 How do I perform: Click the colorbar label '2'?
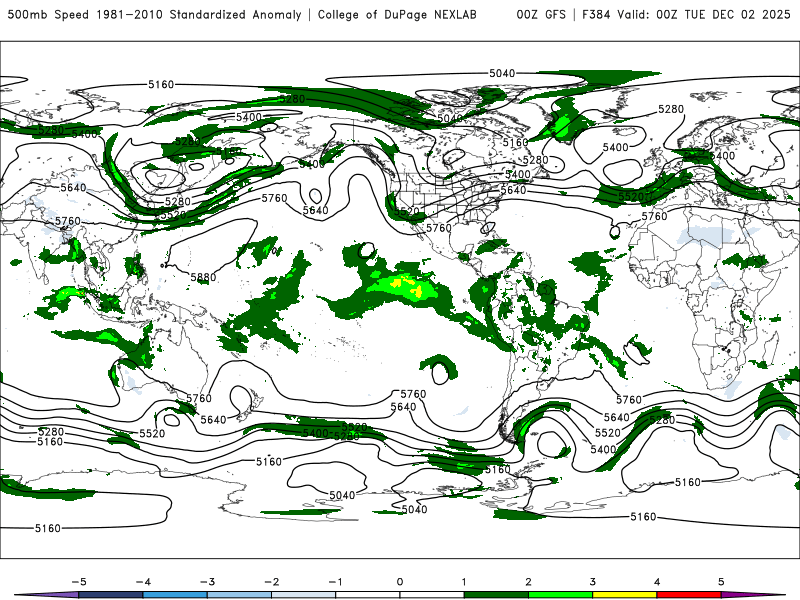click(x=528, y=582)
